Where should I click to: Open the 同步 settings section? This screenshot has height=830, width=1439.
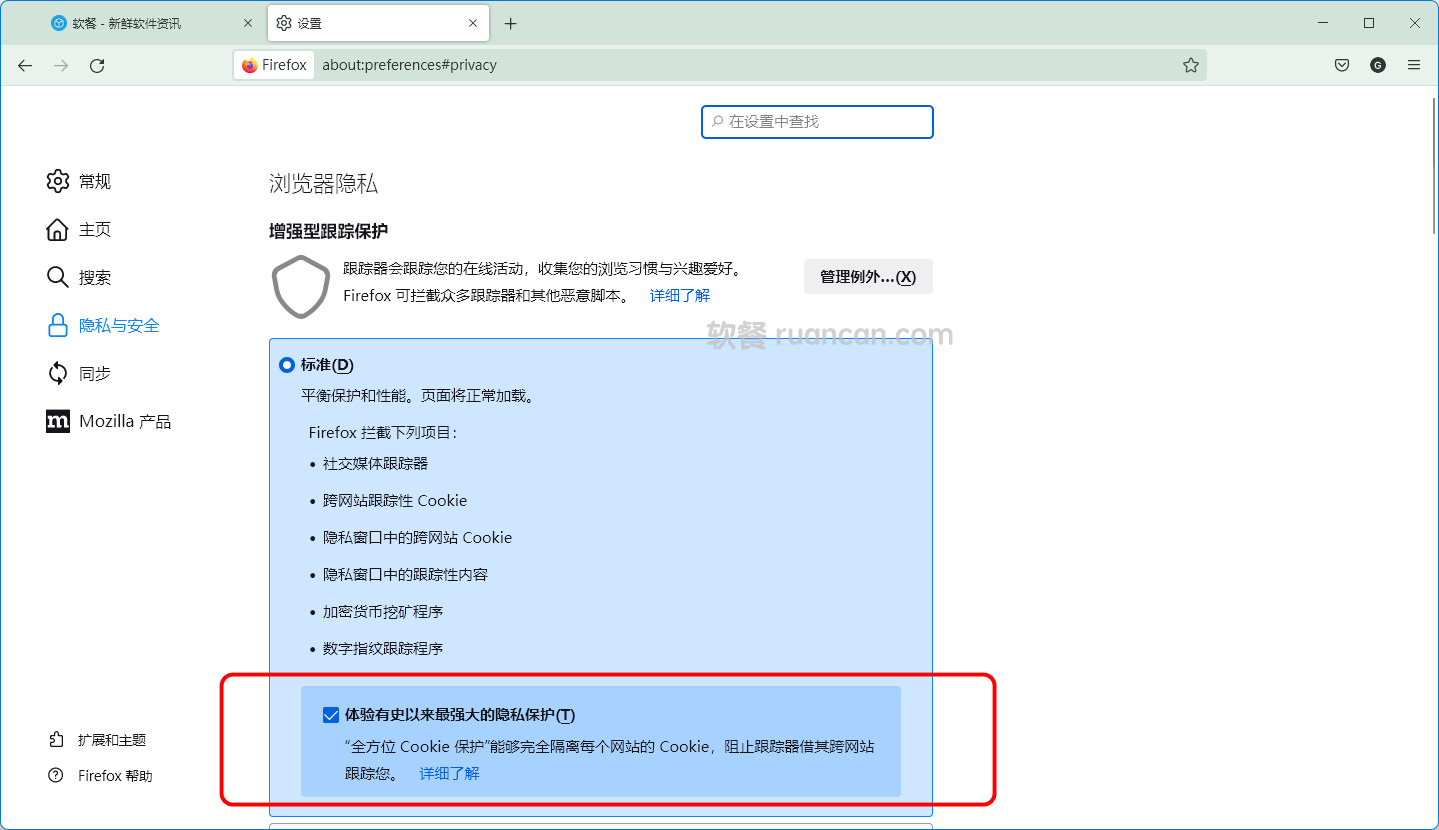click(92, 373)
